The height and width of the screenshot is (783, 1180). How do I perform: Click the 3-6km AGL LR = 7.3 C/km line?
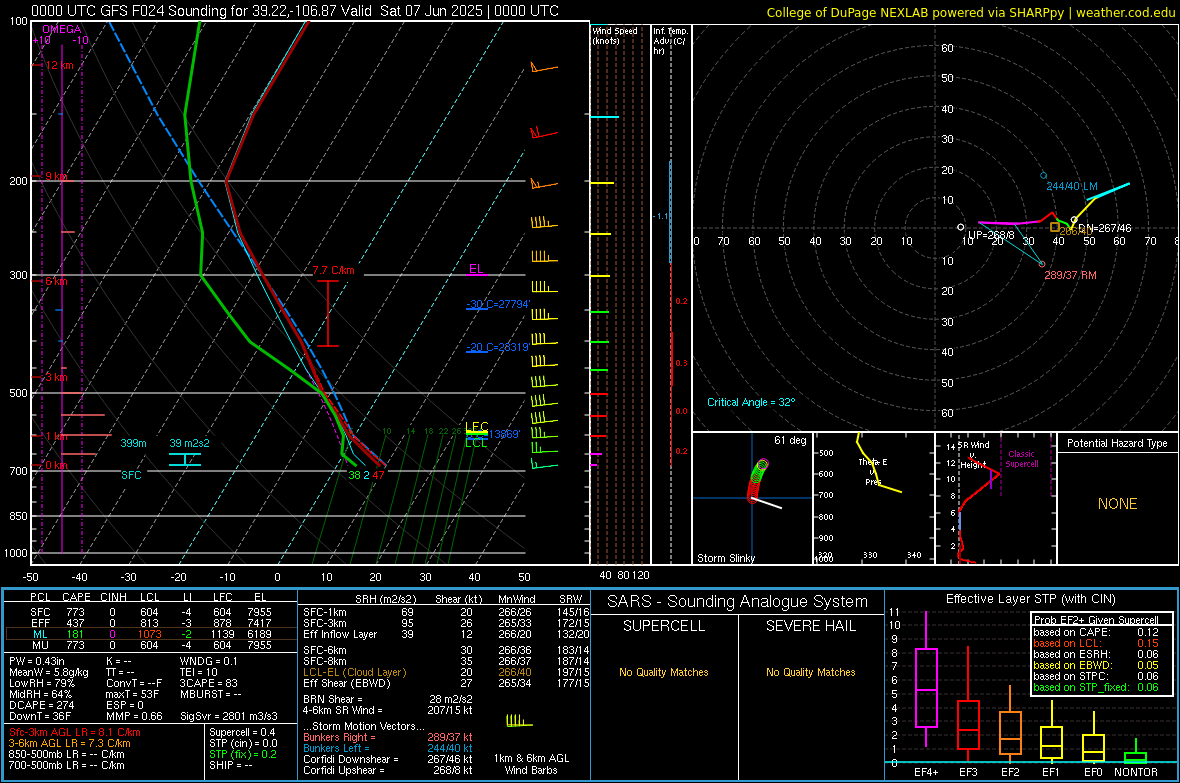(x=69, y=743)
